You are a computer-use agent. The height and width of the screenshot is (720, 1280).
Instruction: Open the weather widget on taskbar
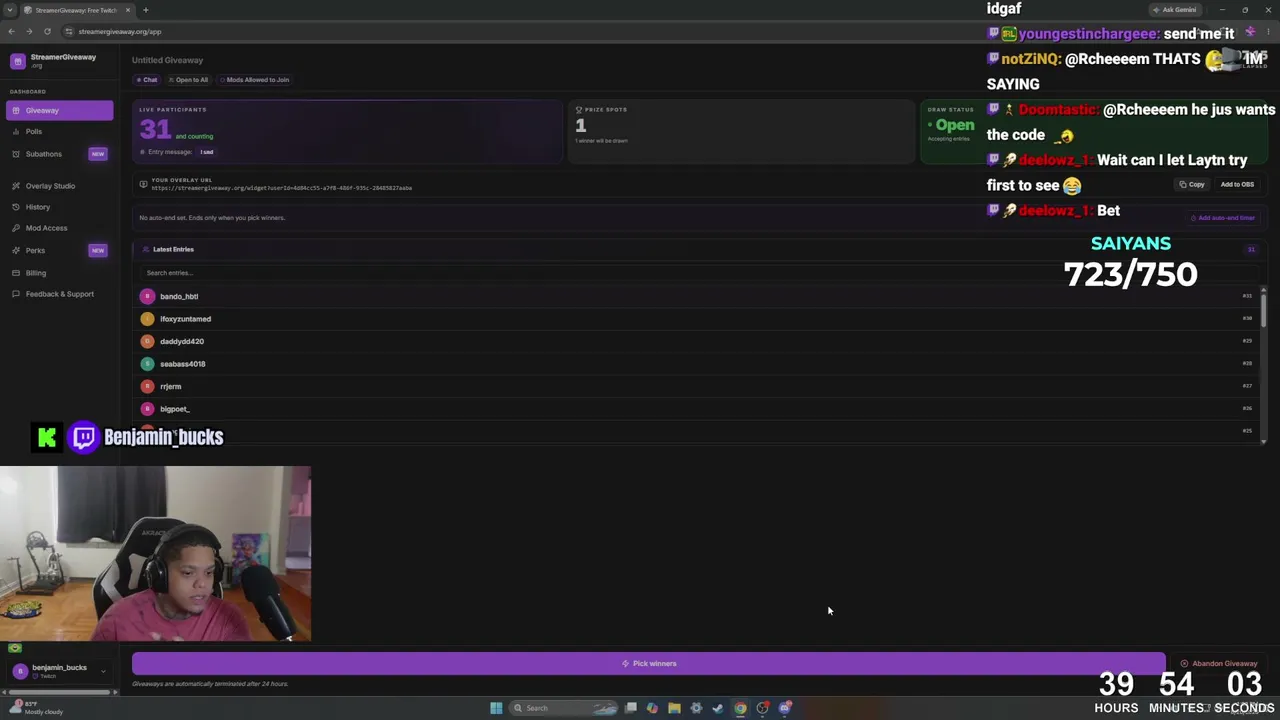point(36,708)
